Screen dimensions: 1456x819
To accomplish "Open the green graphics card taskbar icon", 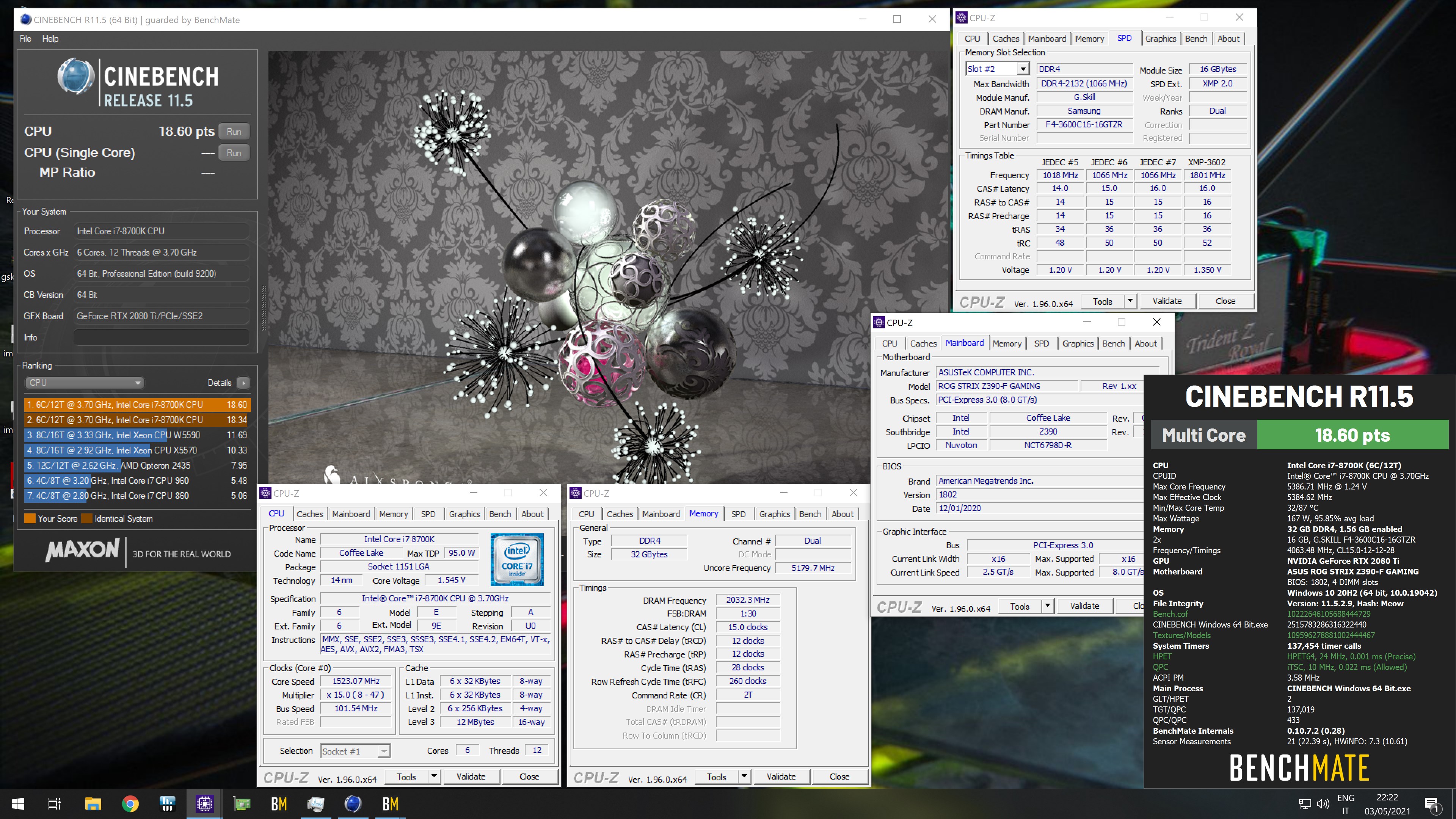I will 242,804.
